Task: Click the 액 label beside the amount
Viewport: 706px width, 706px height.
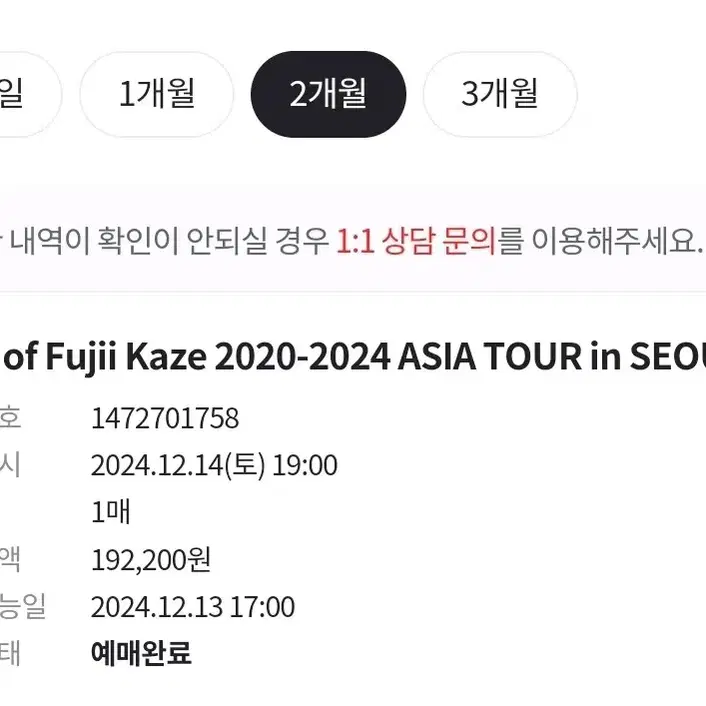Action: 10,559
